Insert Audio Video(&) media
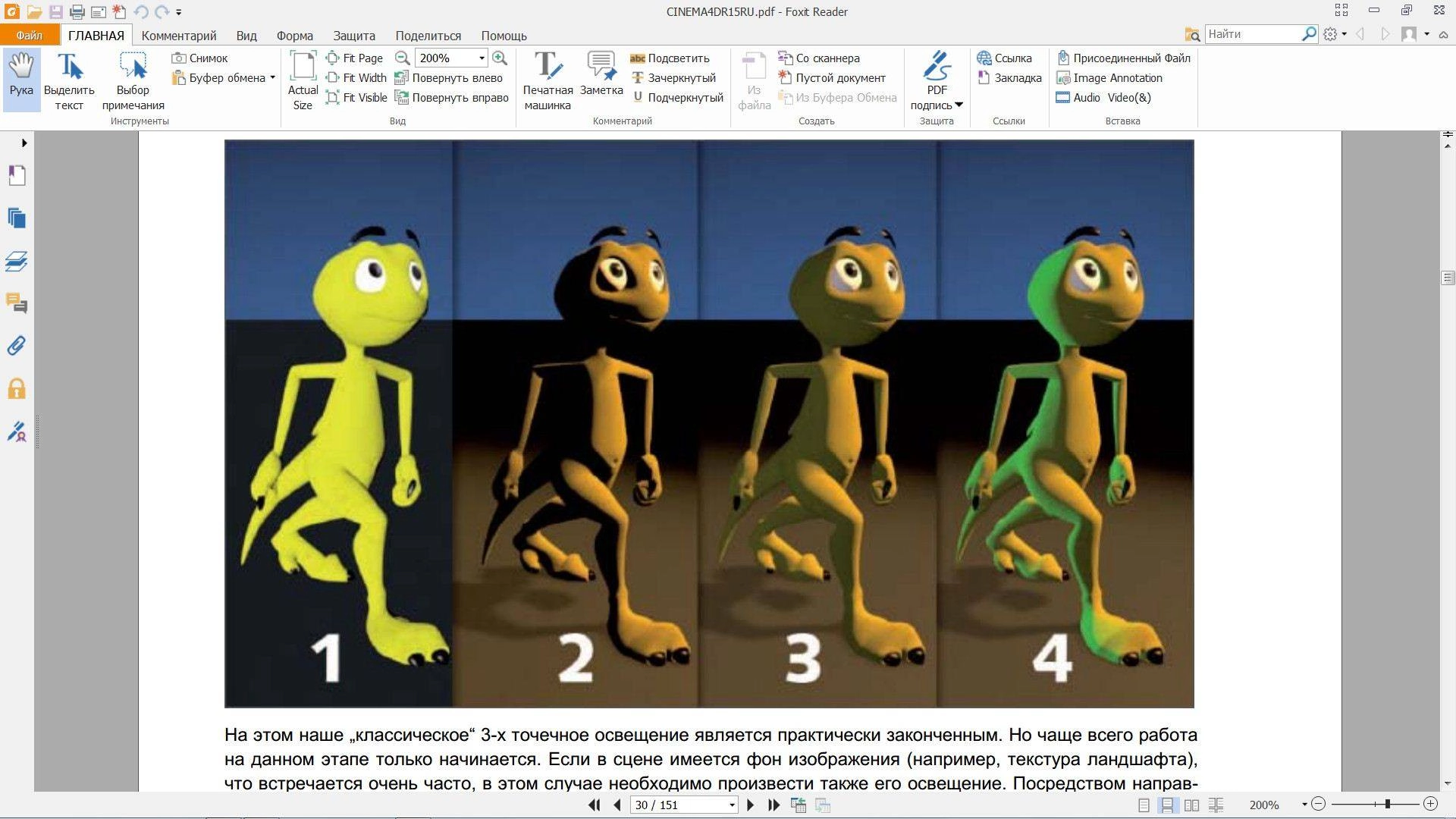The image size is (1456, 819). [x=1104, y=97]
